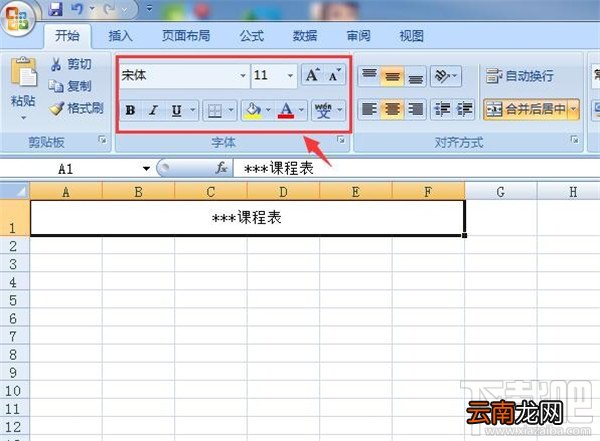
Task: Apply yellow fill color bucket
Action: click(x=253, y=110)
